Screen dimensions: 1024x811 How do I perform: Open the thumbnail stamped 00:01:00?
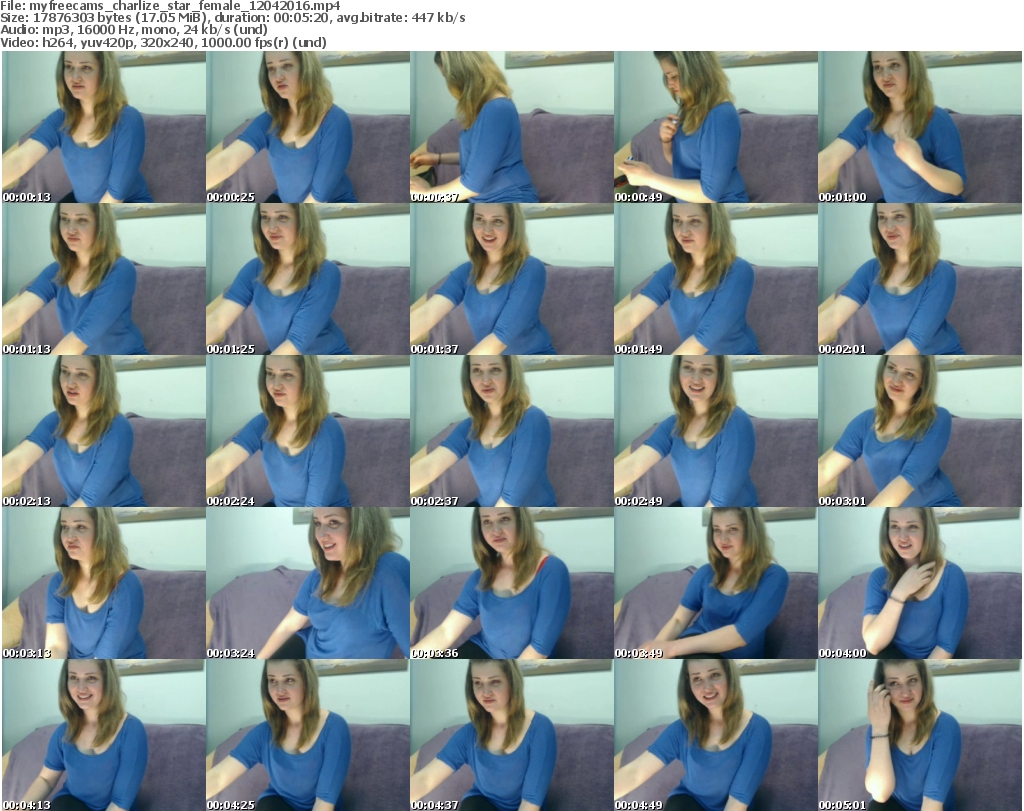pyautogui.click(x=920, y=127)
